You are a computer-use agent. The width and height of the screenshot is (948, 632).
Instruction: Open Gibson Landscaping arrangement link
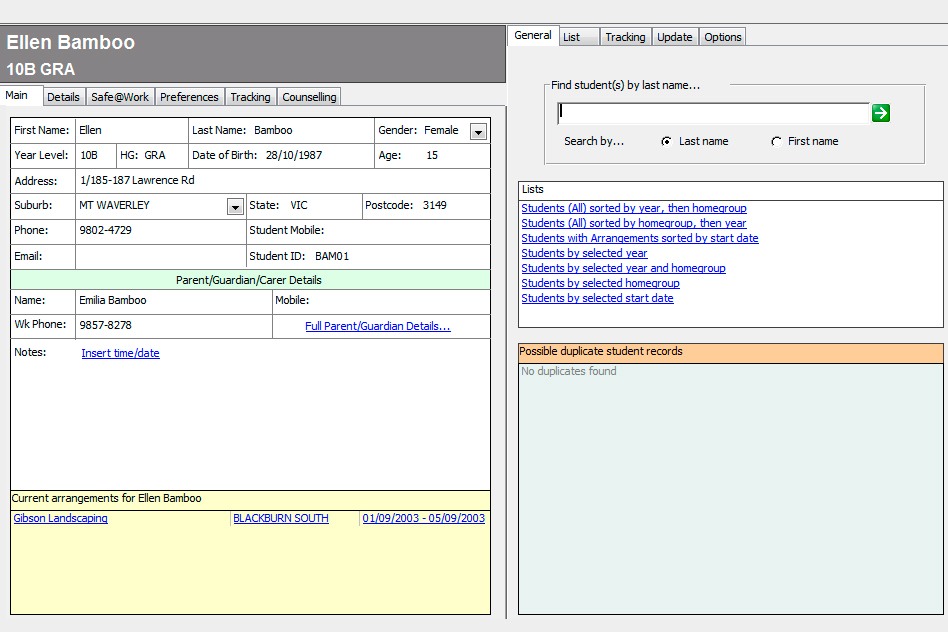point(60,519)
